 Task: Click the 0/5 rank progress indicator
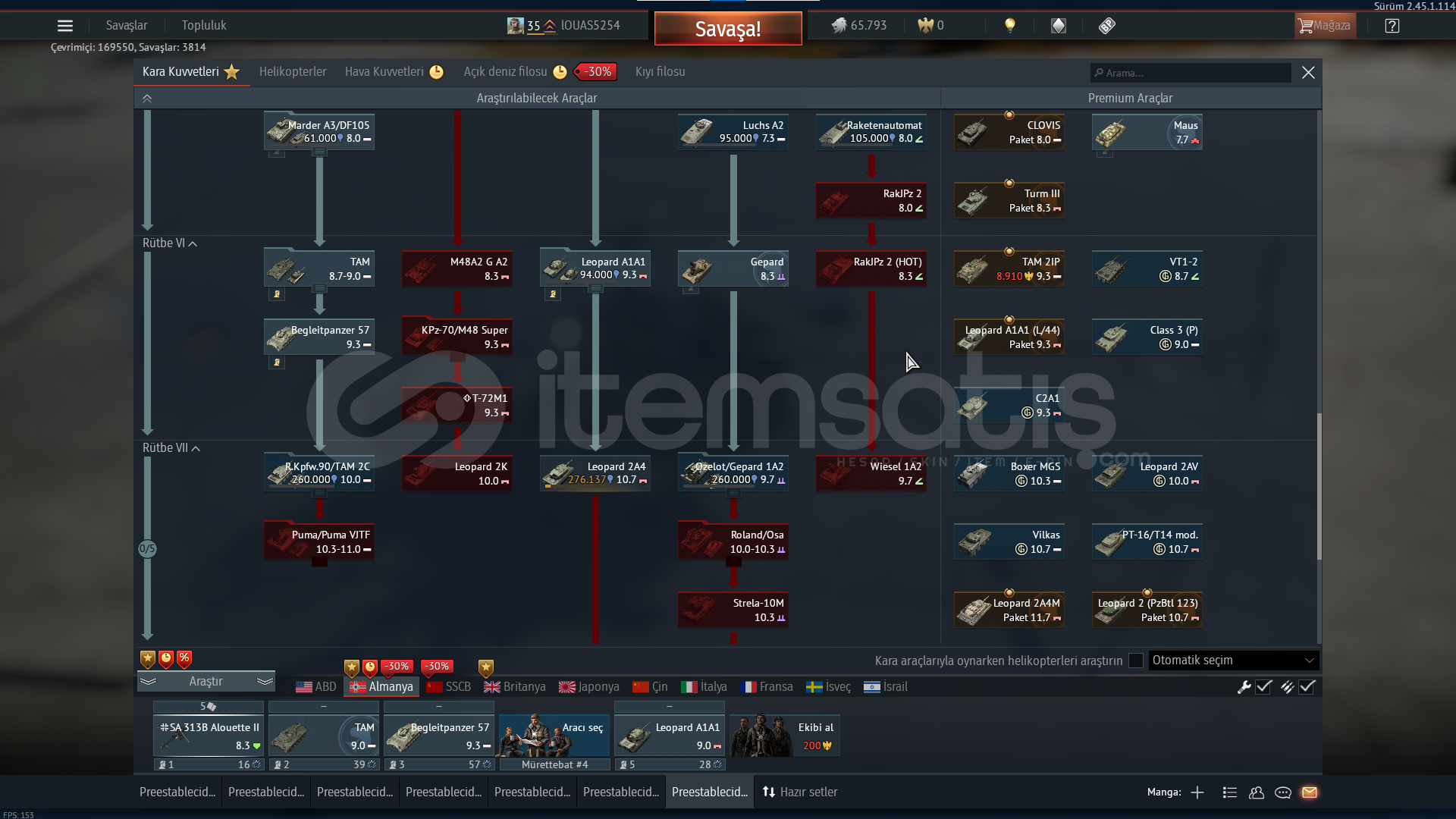click(147, 549)
